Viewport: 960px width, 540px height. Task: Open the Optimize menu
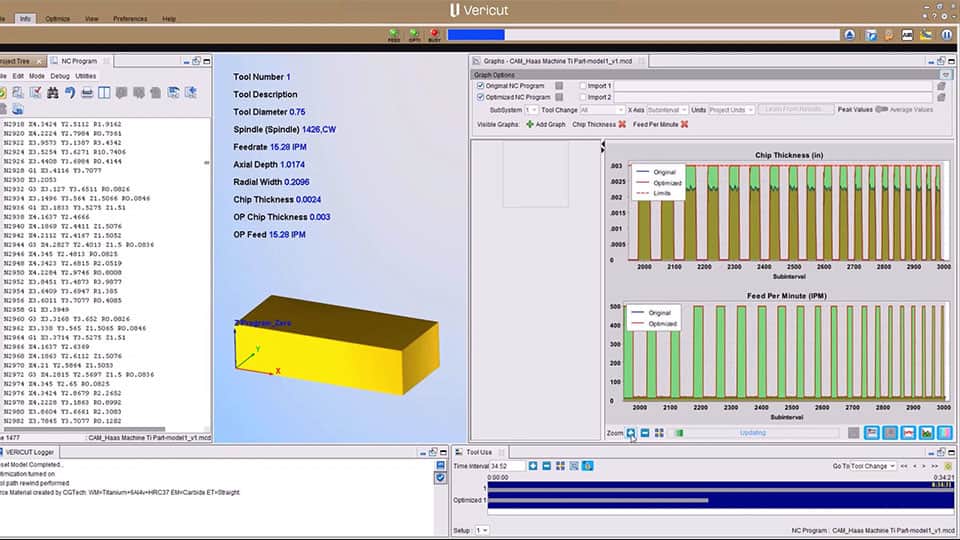point(57,18)
